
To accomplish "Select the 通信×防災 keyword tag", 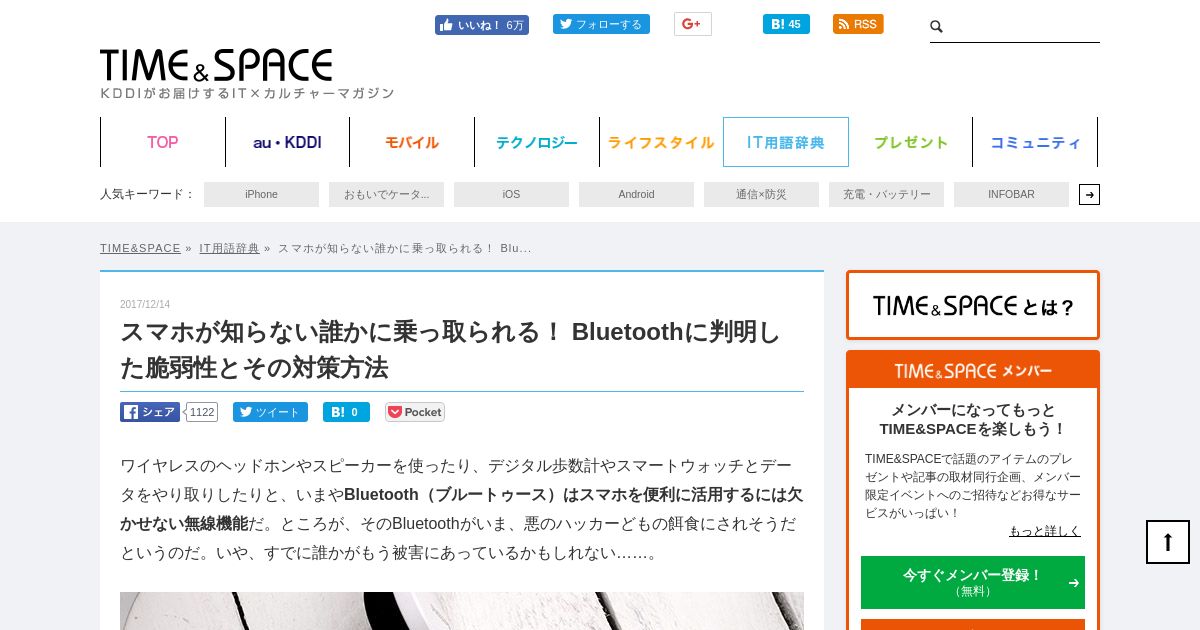I will pos(761,194).
